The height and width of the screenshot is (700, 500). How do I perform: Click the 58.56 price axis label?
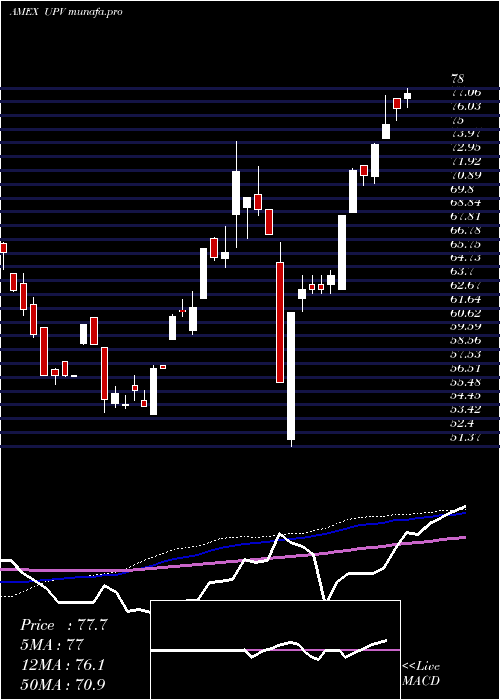466,340
